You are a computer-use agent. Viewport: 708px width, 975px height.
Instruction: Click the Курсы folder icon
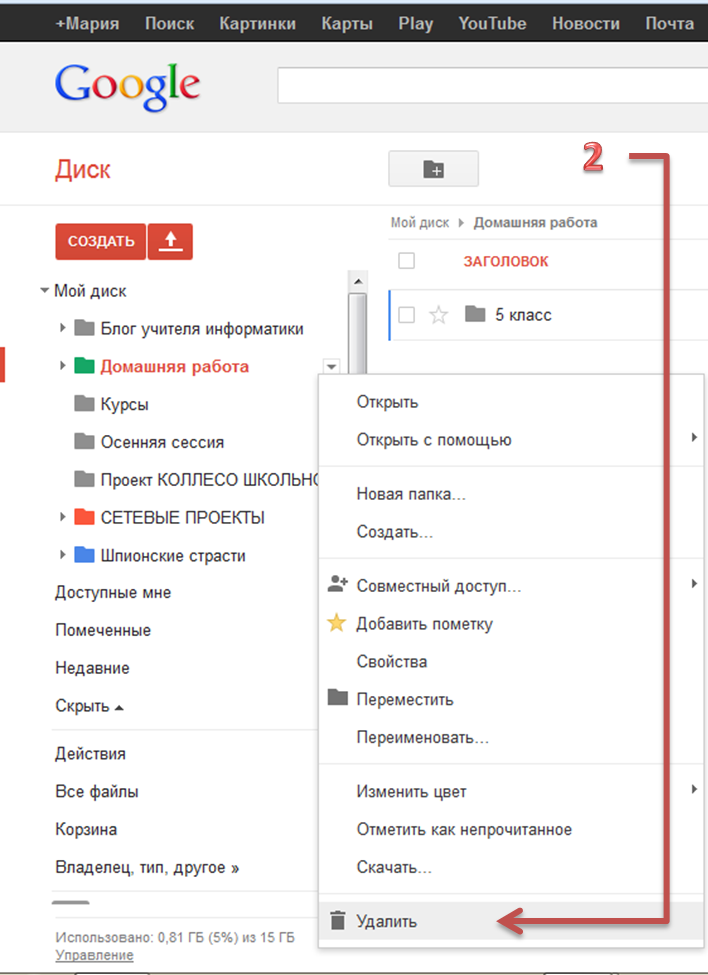(x=84, y=404)
